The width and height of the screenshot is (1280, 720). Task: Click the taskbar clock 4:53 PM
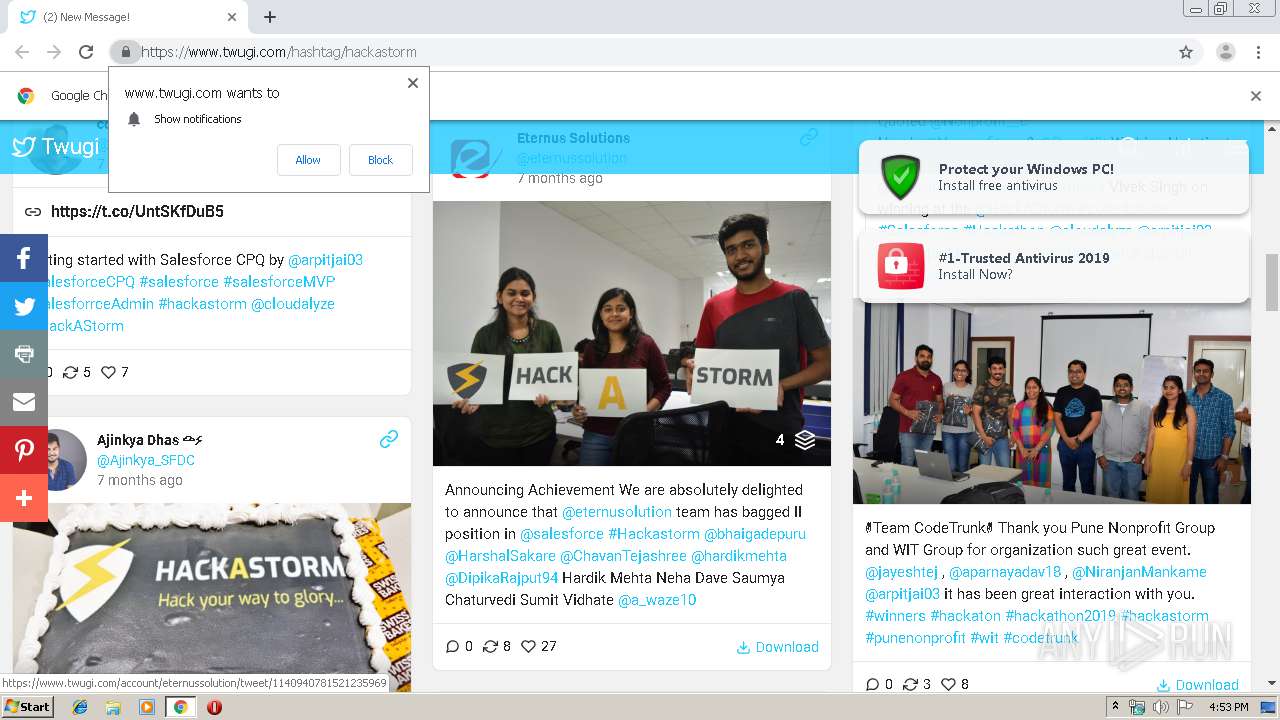point(1228,707)
